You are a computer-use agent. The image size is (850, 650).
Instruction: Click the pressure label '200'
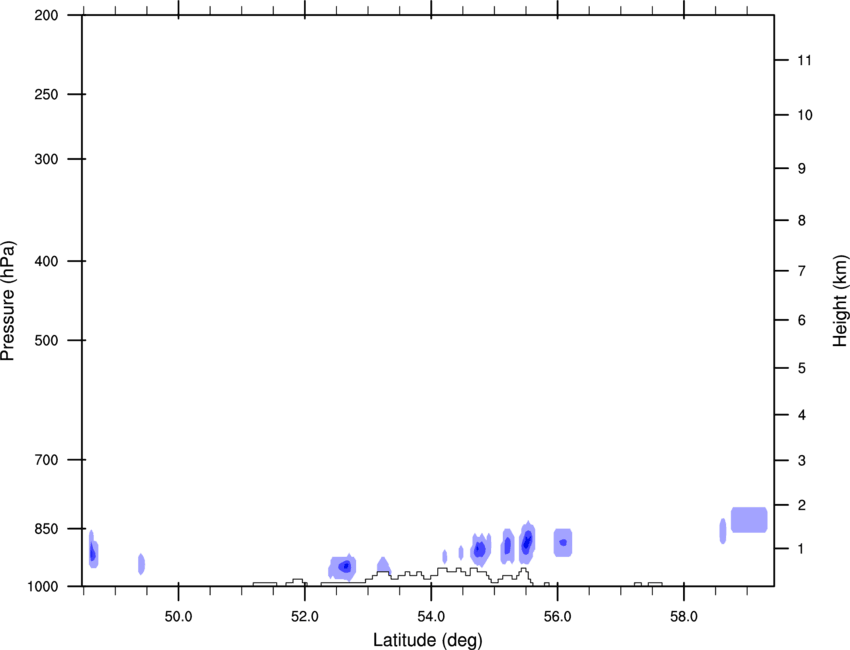coord(46,15)
